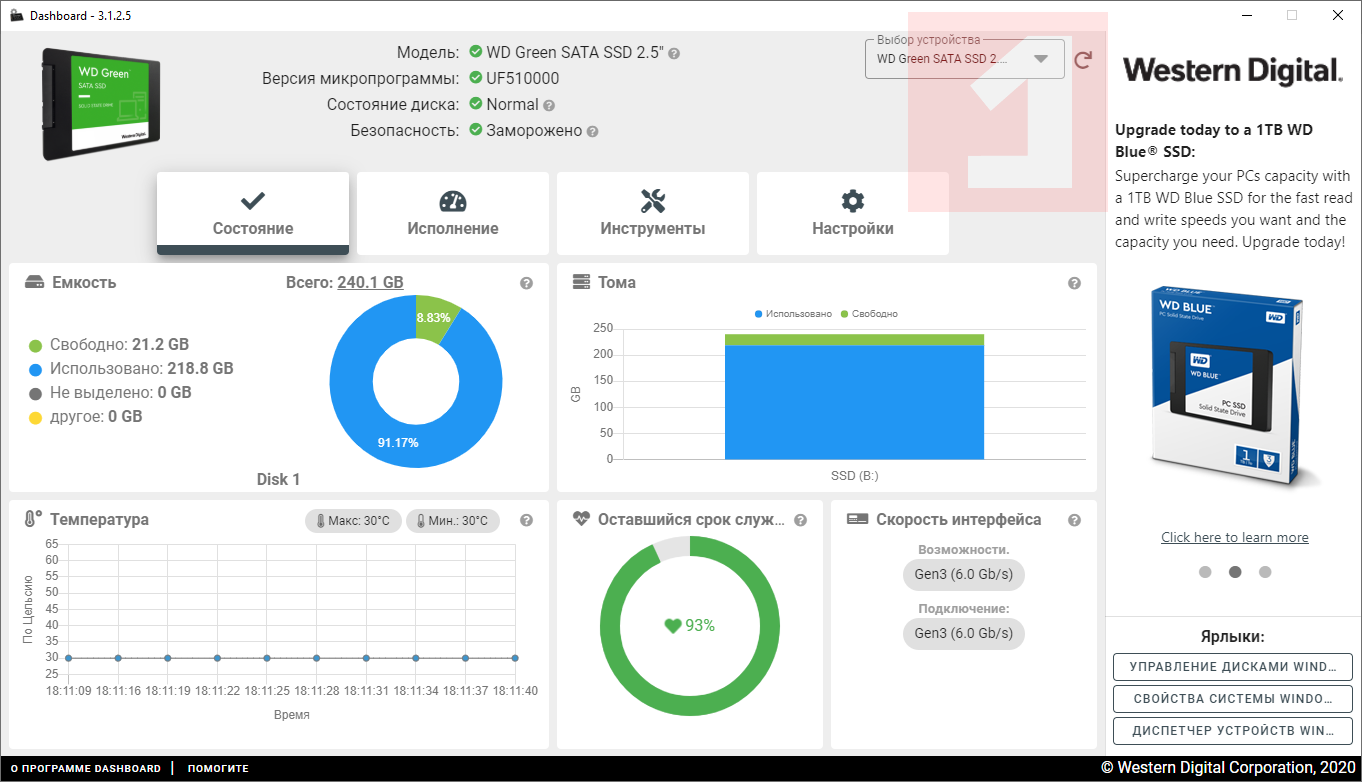Click the thermometer icon beside Температура

pyautogui.click(x=33, y=519)
